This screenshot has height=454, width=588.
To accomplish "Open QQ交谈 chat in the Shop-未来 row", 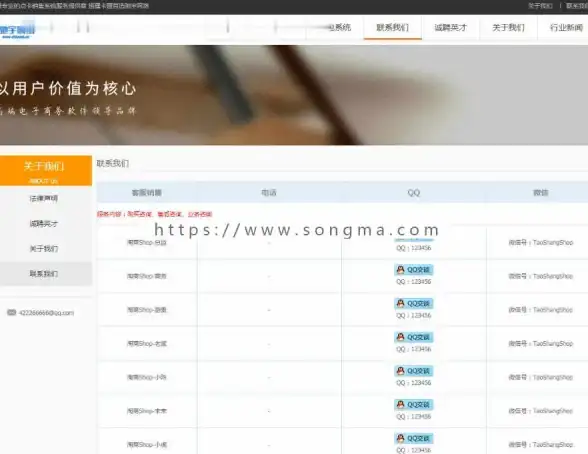I will pyautogui.click(x=414, y=405).
